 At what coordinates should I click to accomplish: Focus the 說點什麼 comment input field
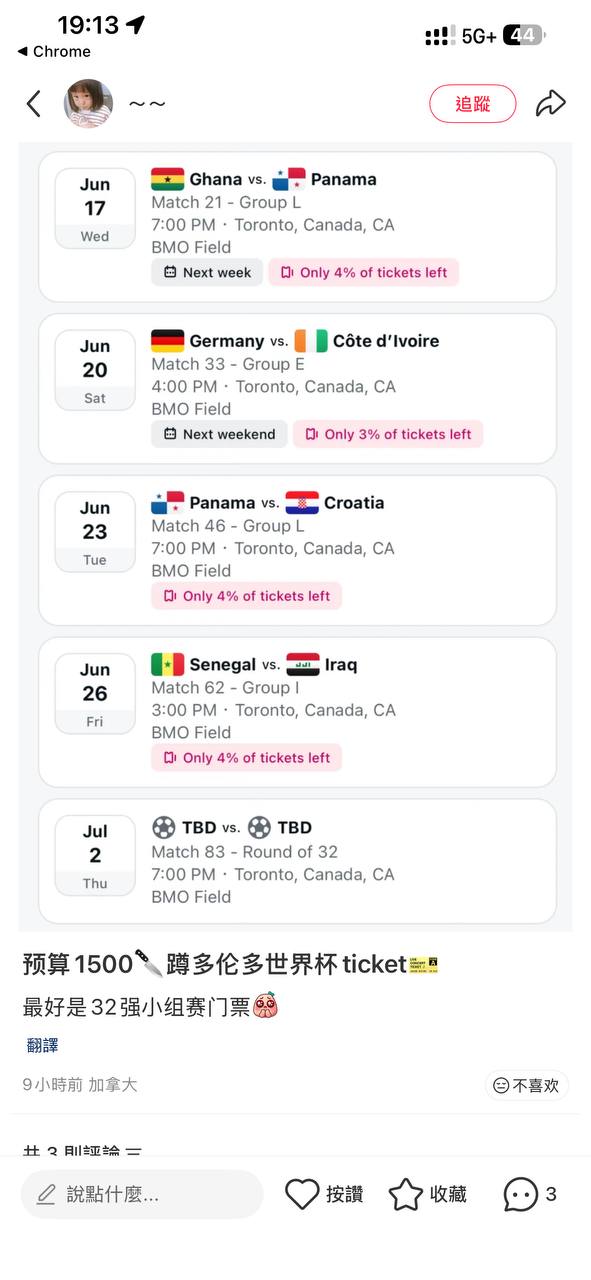141,1194
